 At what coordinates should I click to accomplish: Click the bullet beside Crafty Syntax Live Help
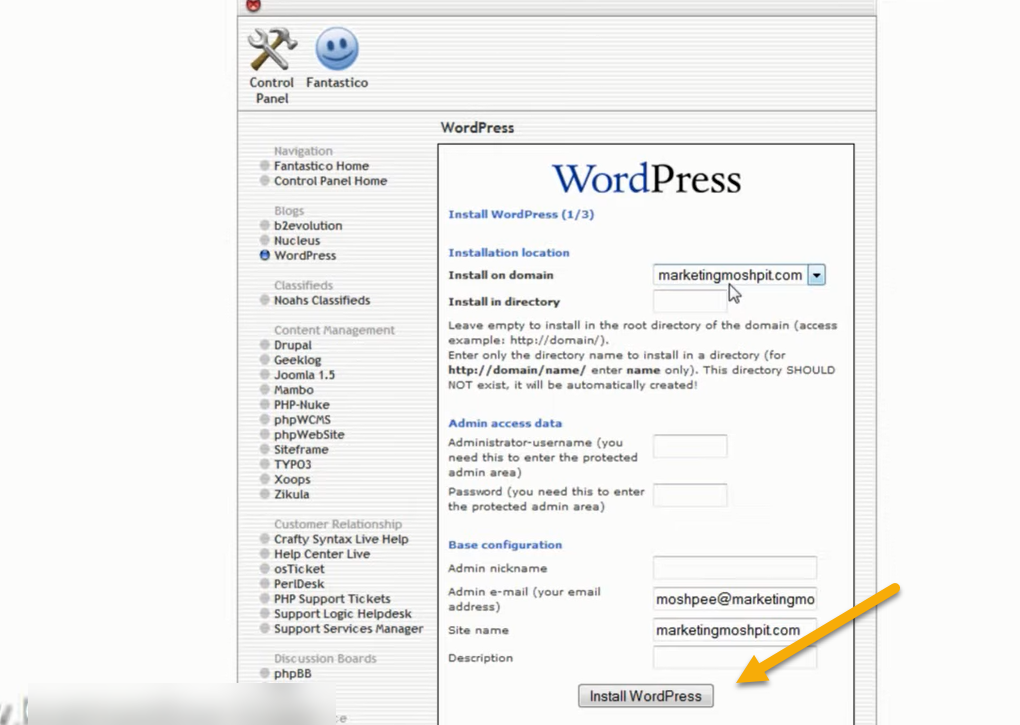(x=265, y=540)
